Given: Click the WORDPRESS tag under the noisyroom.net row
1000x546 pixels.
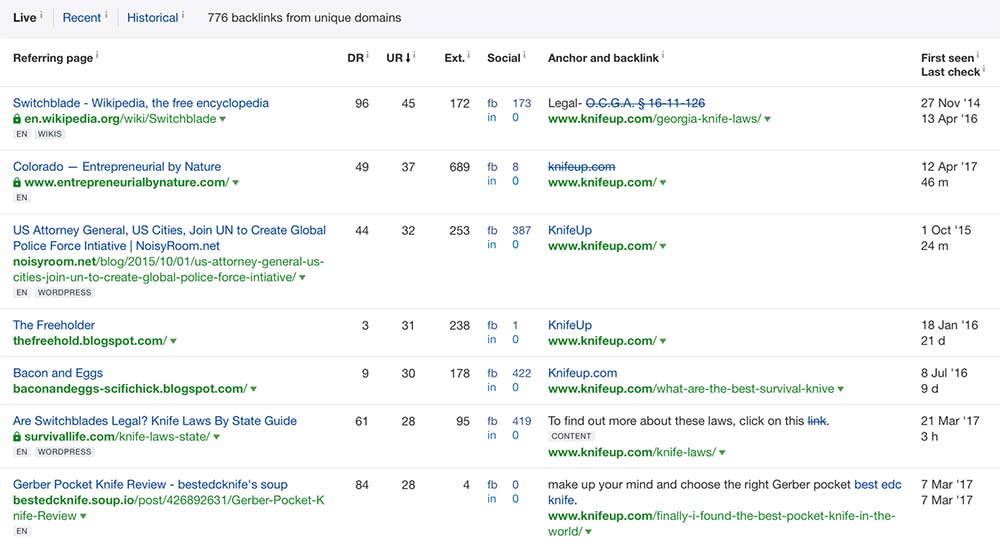Looking at the screenshot, I should point(64,293).
